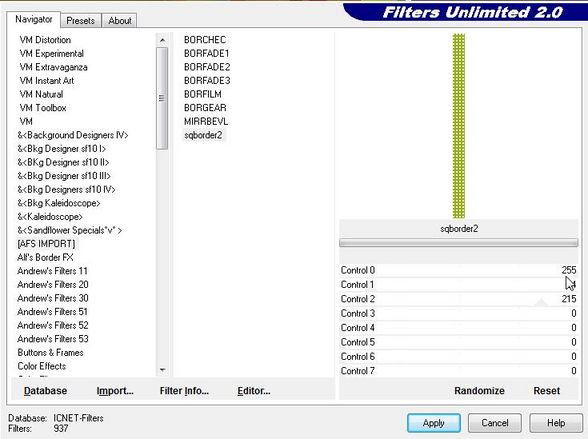This screenshot has height=439, width=588.
Task: Click the Import button
Action: click(115, 391)
